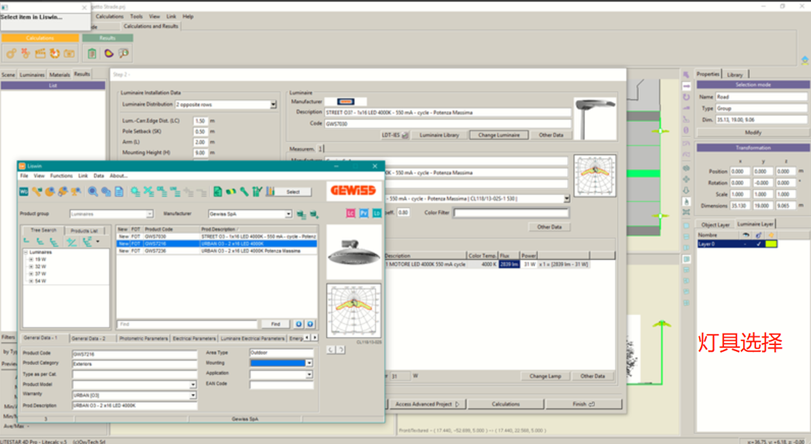Click the purple isolines icon under Results

pyautogui.click(x=109, y=53)
